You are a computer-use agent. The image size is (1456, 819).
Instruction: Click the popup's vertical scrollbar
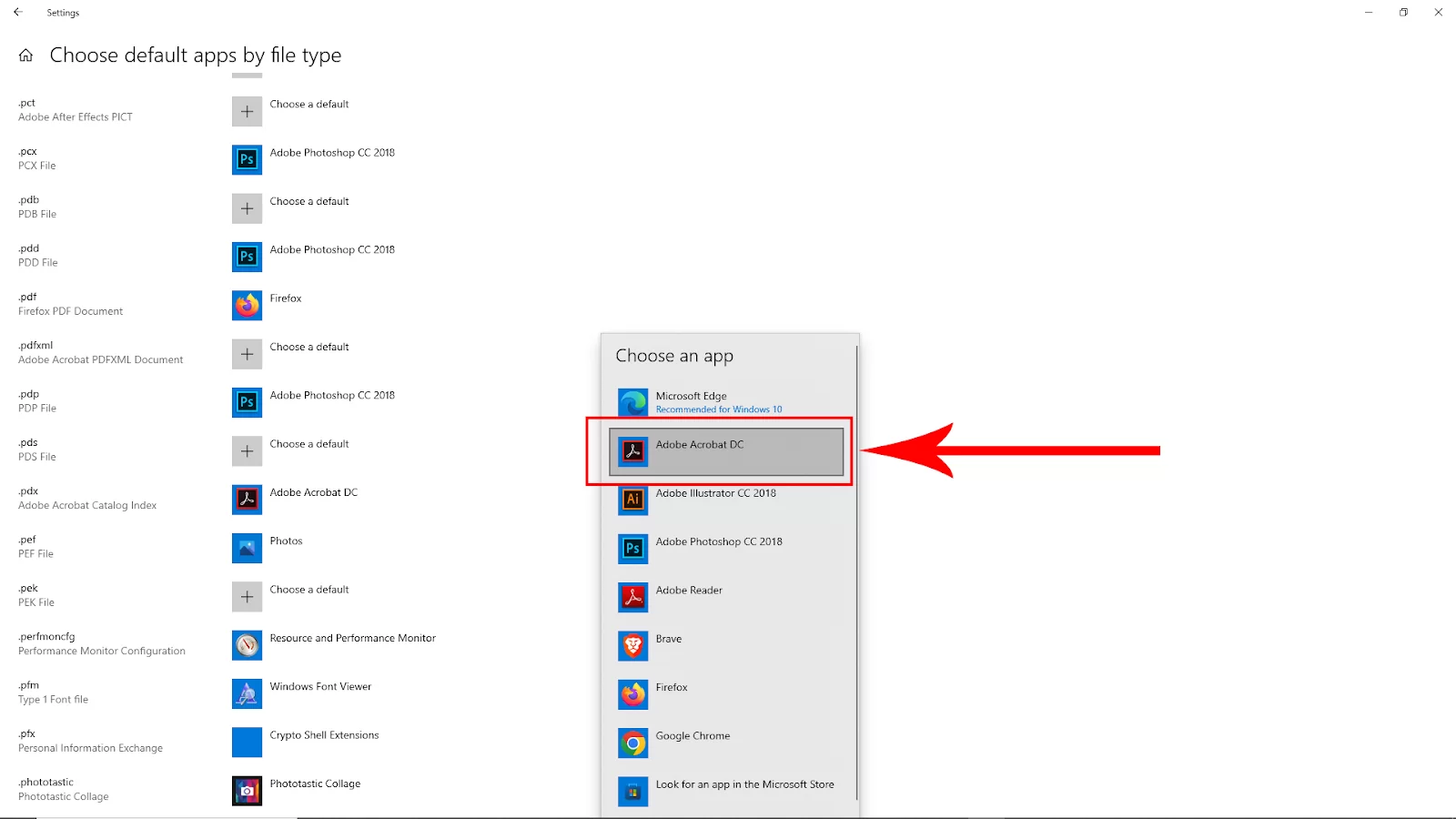(856, 573)
